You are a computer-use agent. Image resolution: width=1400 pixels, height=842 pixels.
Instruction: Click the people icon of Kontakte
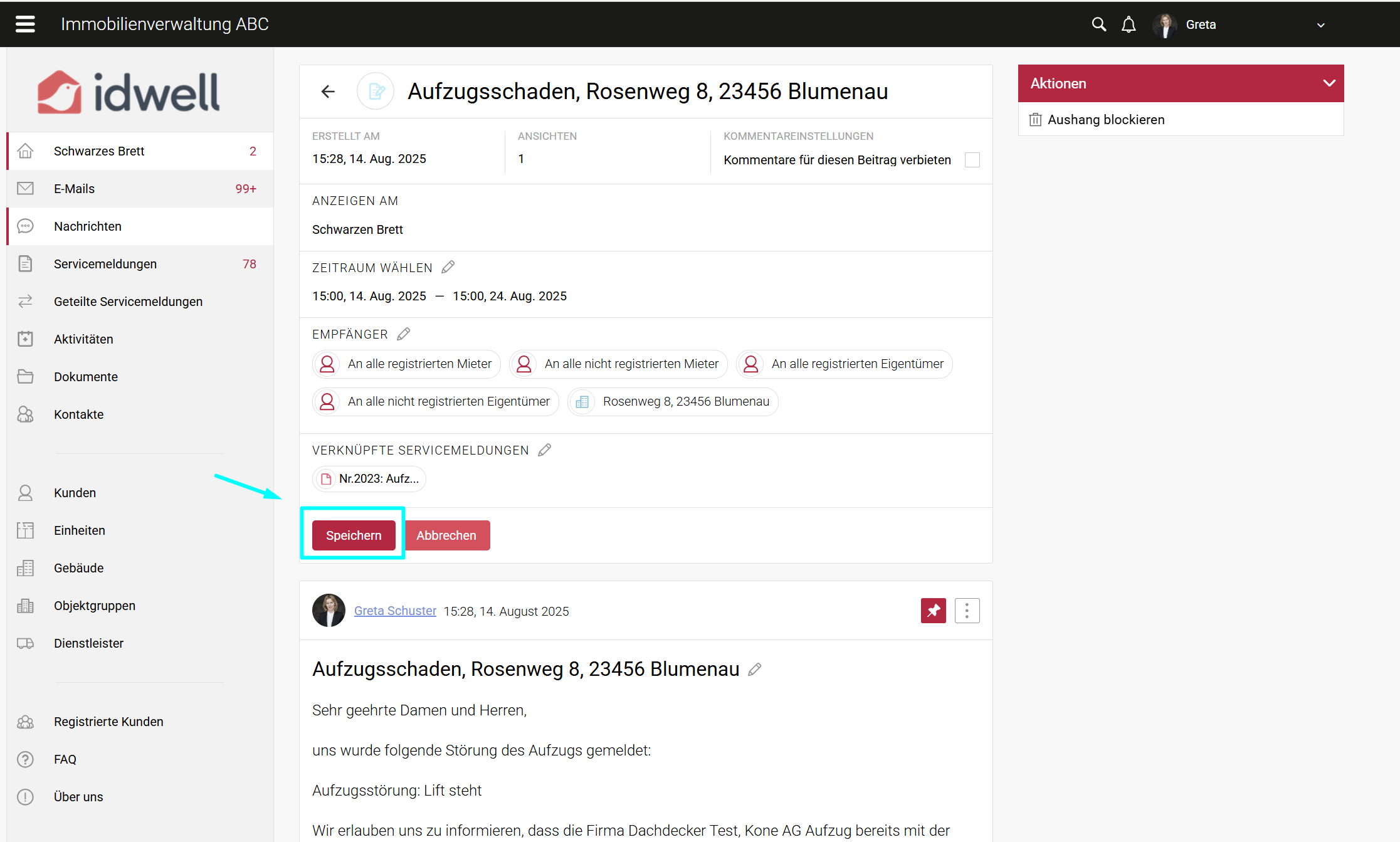click(25, 414)
